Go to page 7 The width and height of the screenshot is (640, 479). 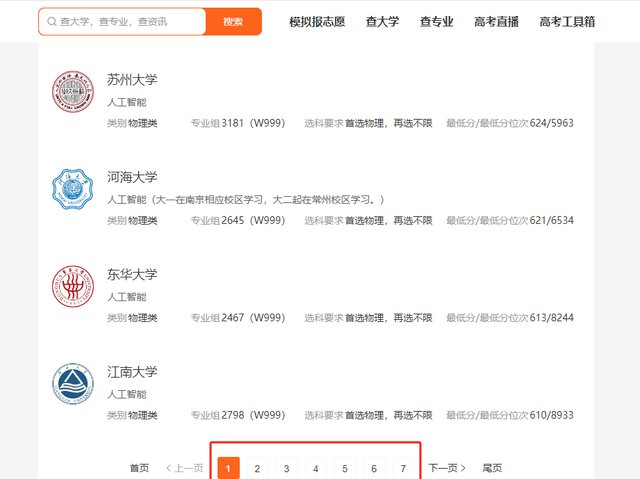click(403, 468)
